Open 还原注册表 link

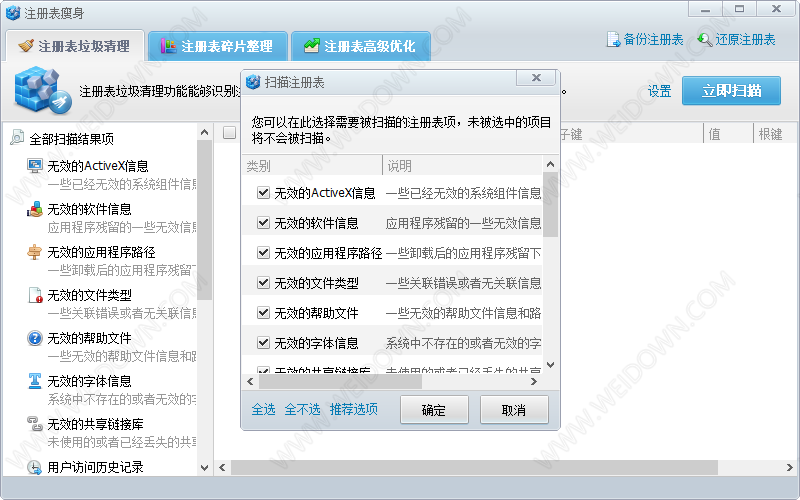(x=745, y=39)
